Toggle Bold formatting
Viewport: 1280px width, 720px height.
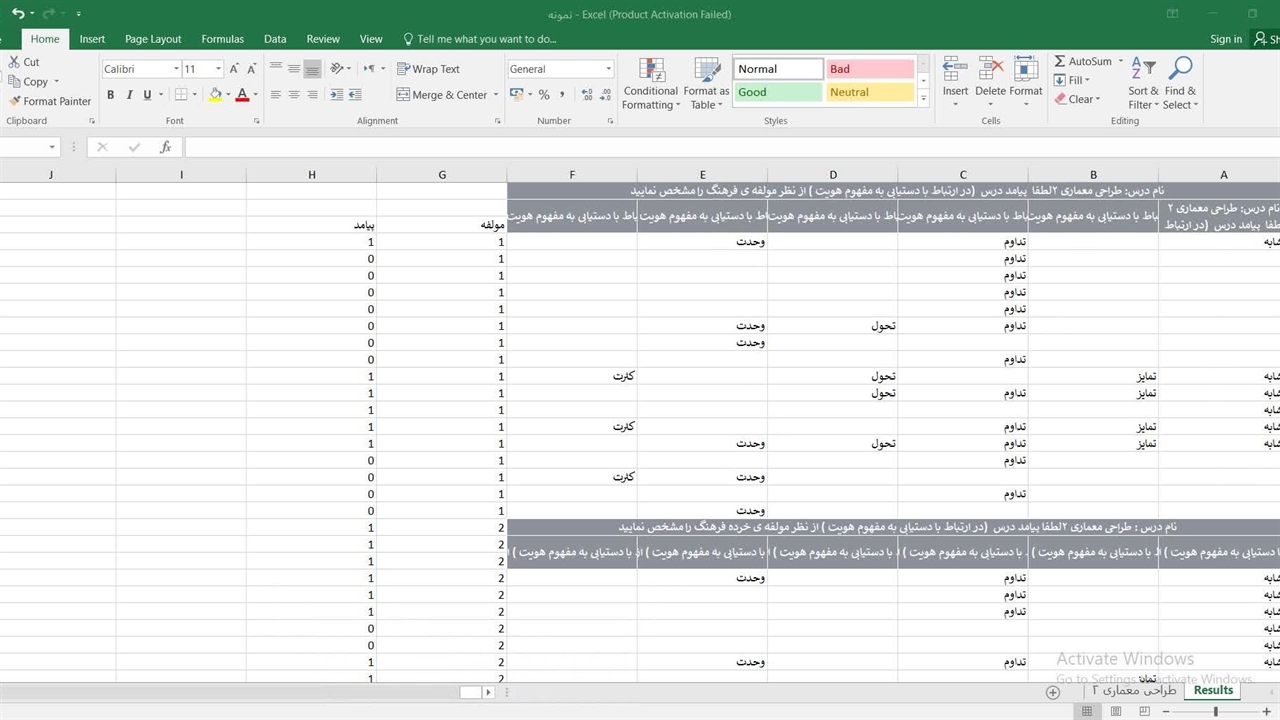point(111,95)
